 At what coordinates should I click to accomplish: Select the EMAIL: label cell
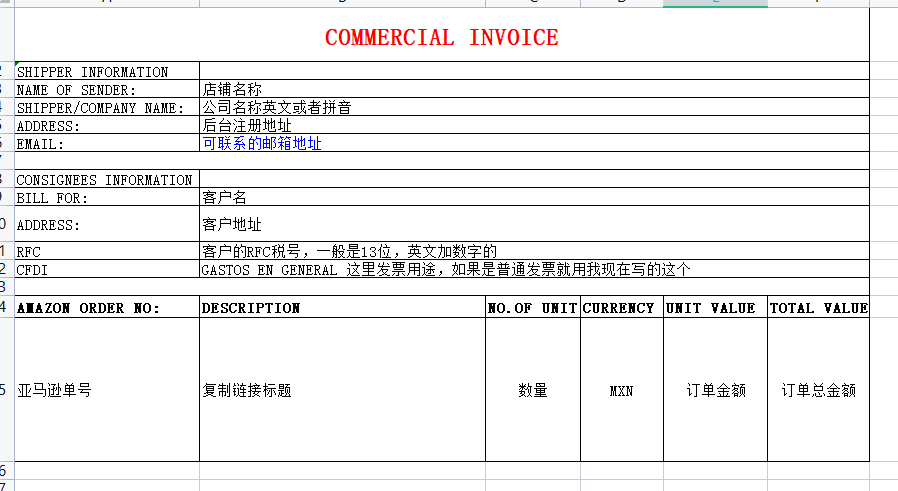[x=107, y=143]
